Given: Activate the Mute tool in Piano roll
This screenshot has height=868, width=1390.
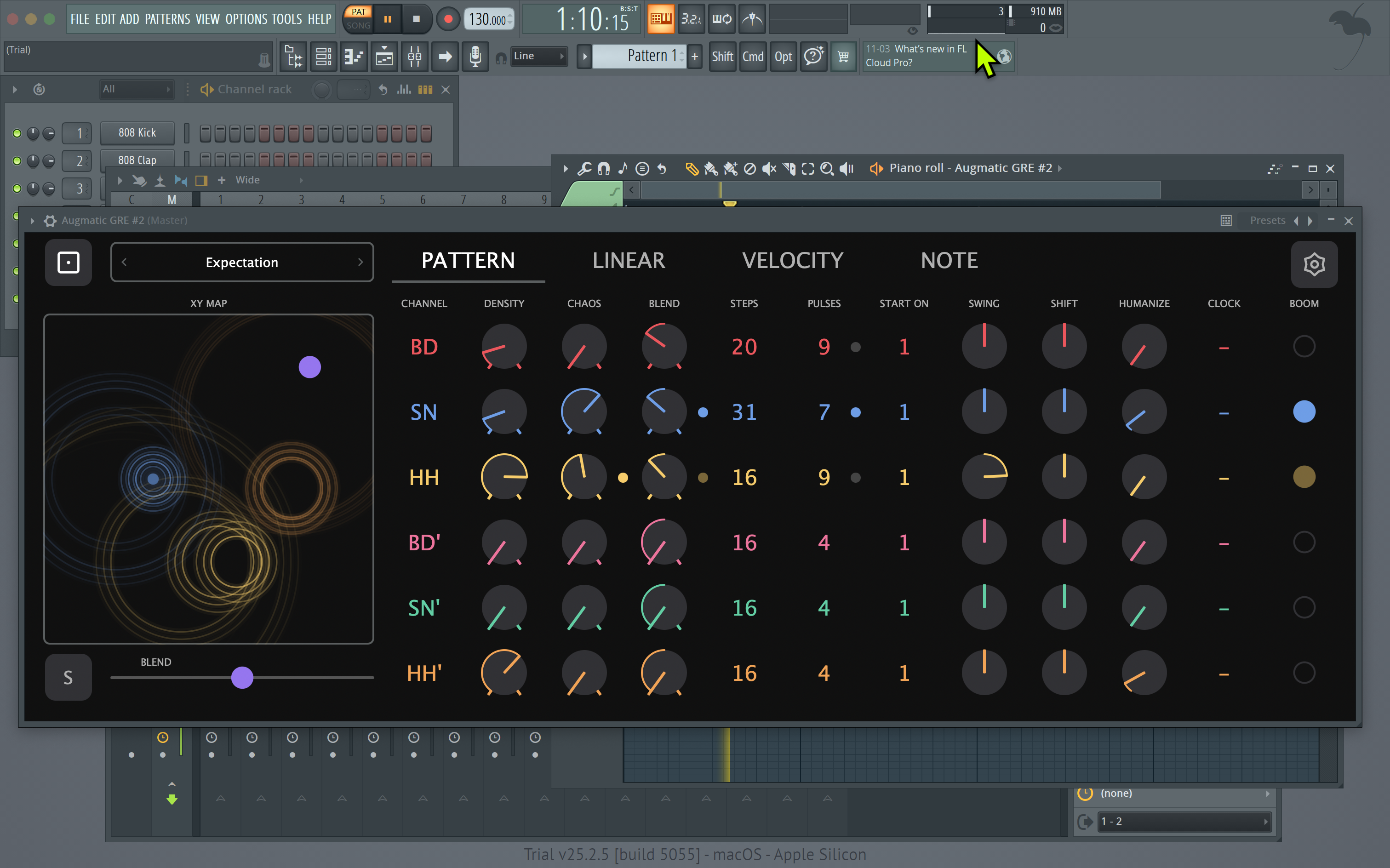Looking at the screenshot, I should [x=769, y=168].
